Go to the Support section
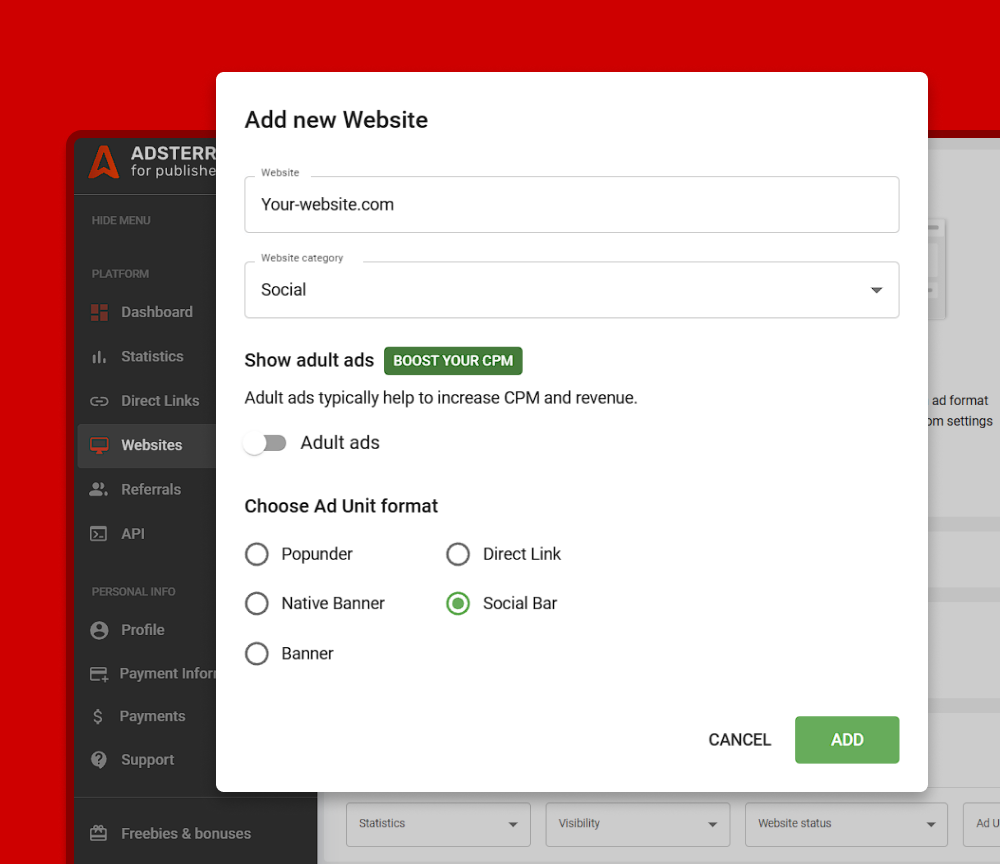 (99, 759)
